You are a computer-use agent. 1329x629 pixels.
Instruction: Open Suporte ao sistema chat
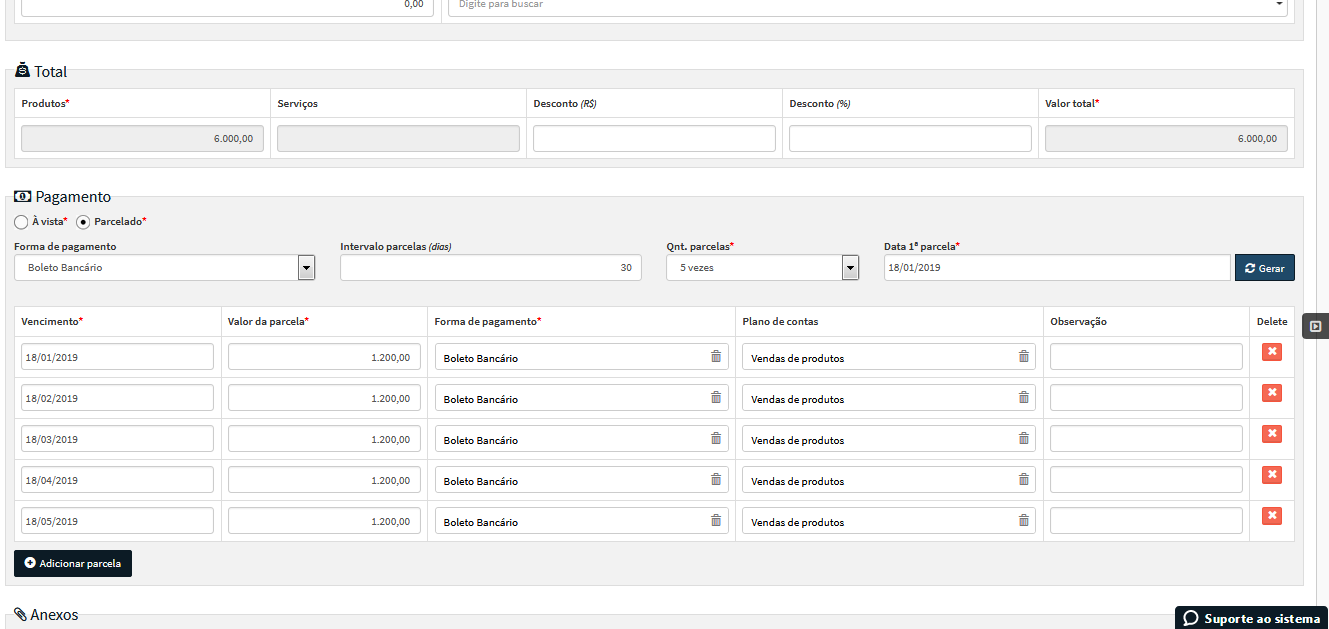coord(1251,618)
